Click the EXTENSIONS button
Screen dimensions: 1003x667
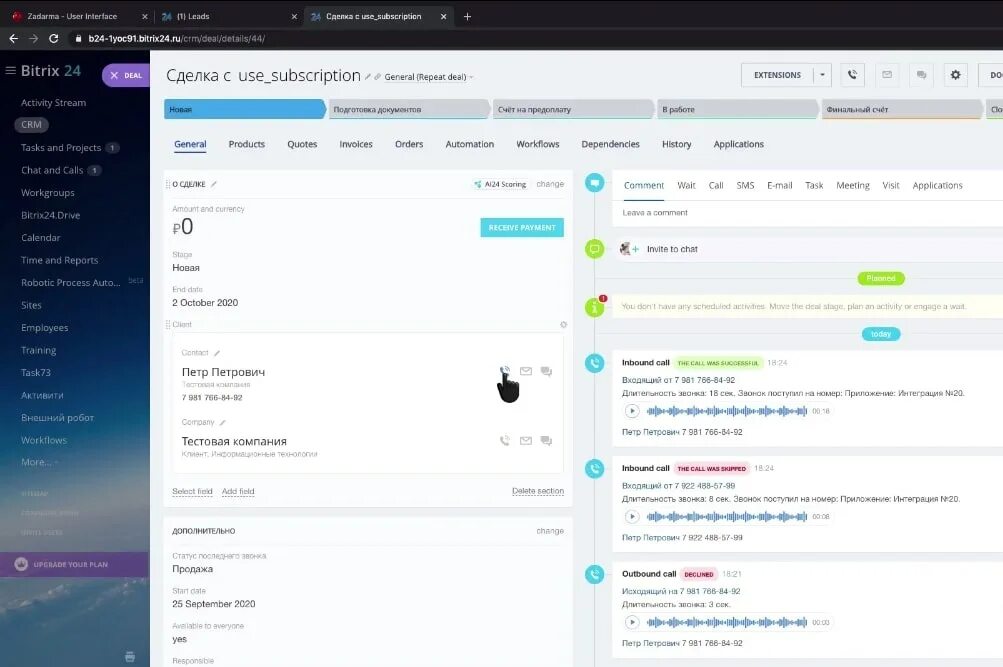point(777,75)
